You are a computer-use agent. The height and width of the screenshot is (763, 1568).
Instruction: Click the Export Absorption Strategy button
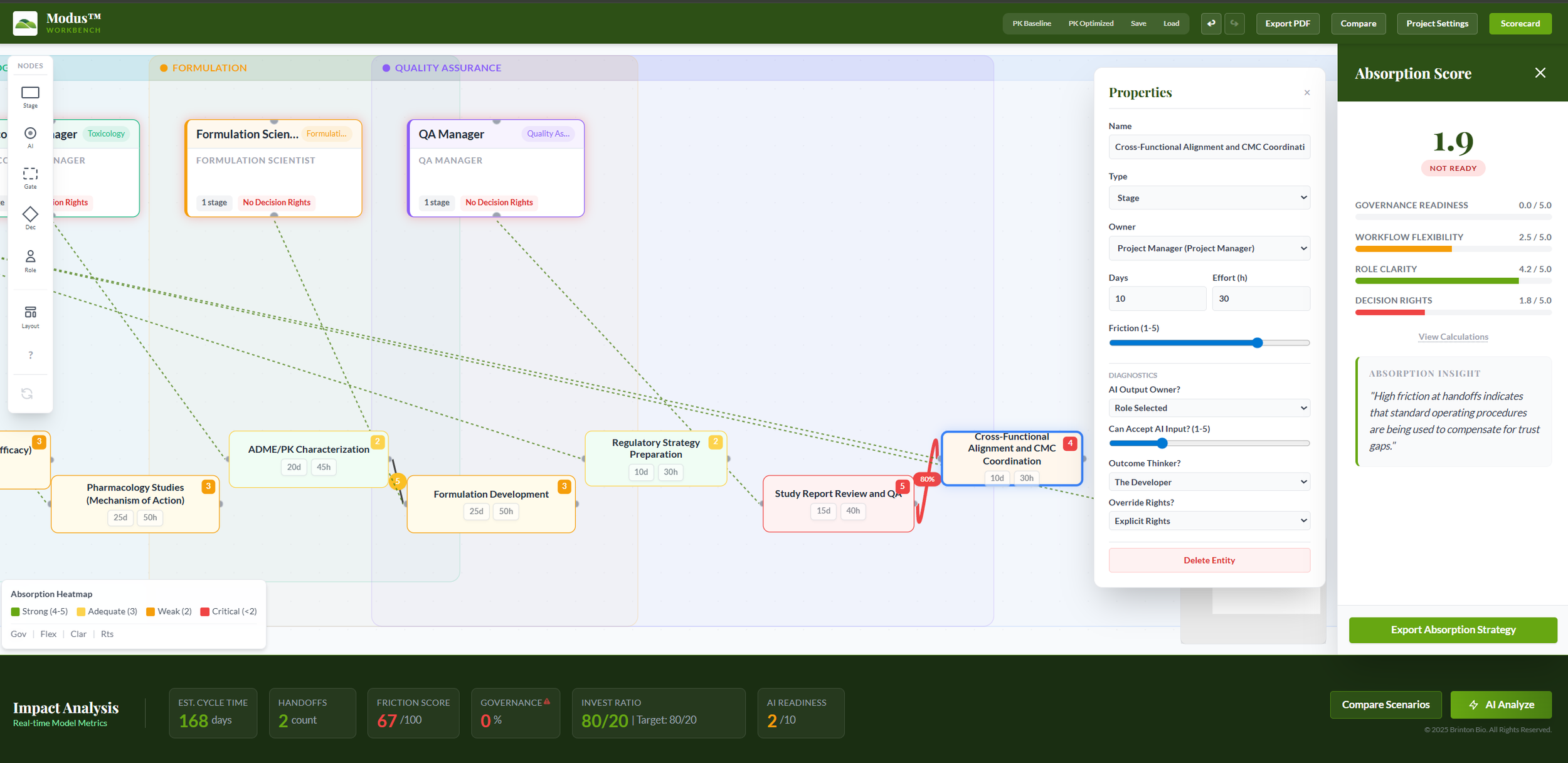coord(1453,629)
